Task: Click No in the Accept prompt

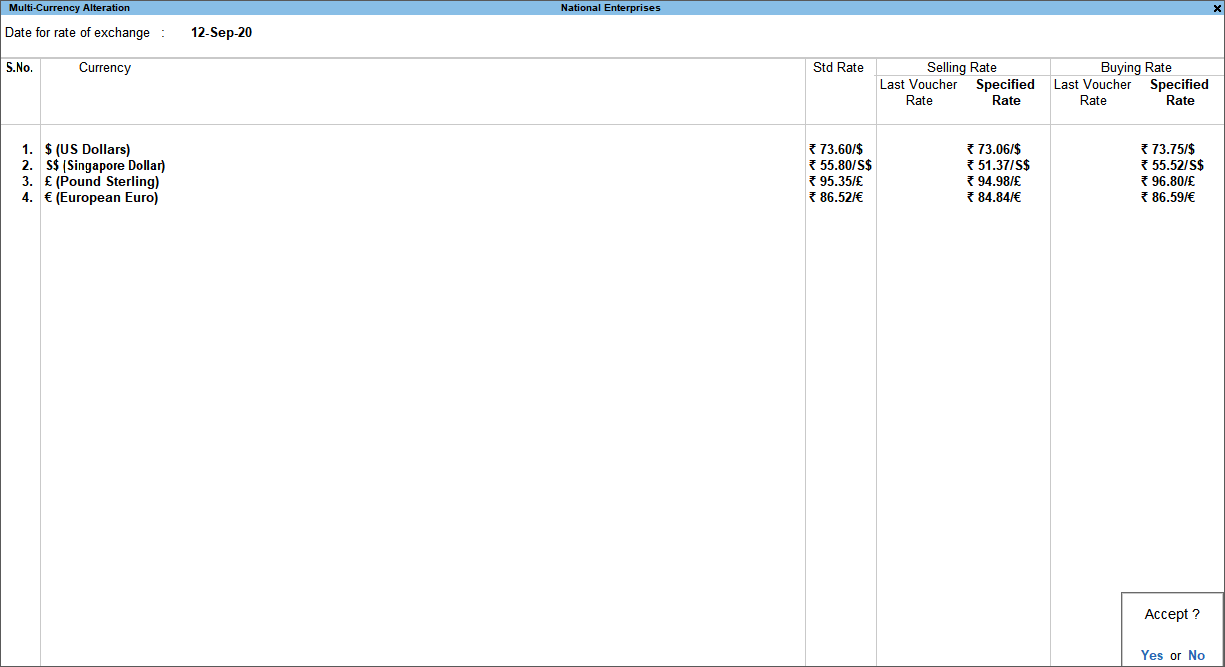Action: [1196, 655]
